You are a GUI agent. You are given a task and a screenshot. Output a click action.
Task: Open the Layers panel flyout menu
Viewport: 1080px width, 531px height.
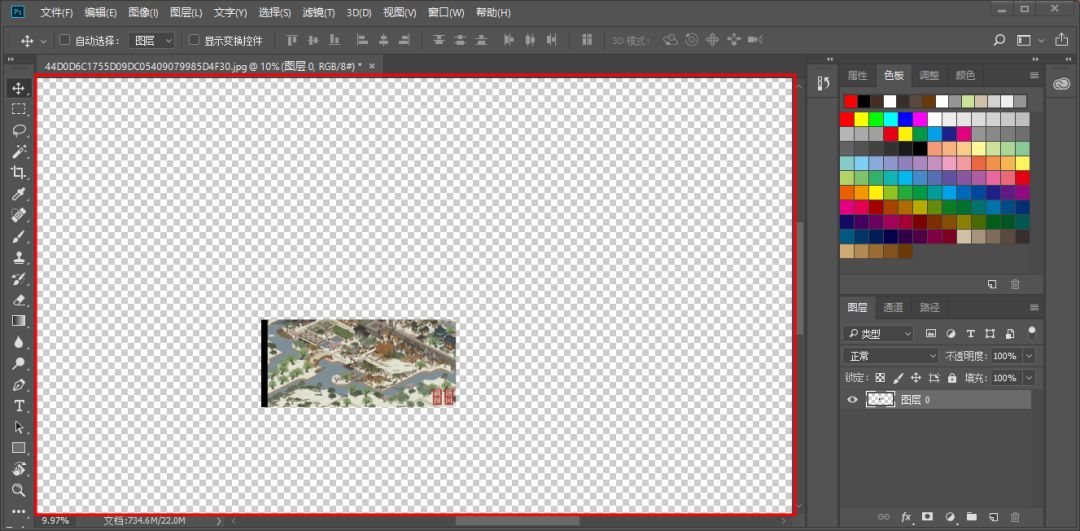tap(1034, 307)
